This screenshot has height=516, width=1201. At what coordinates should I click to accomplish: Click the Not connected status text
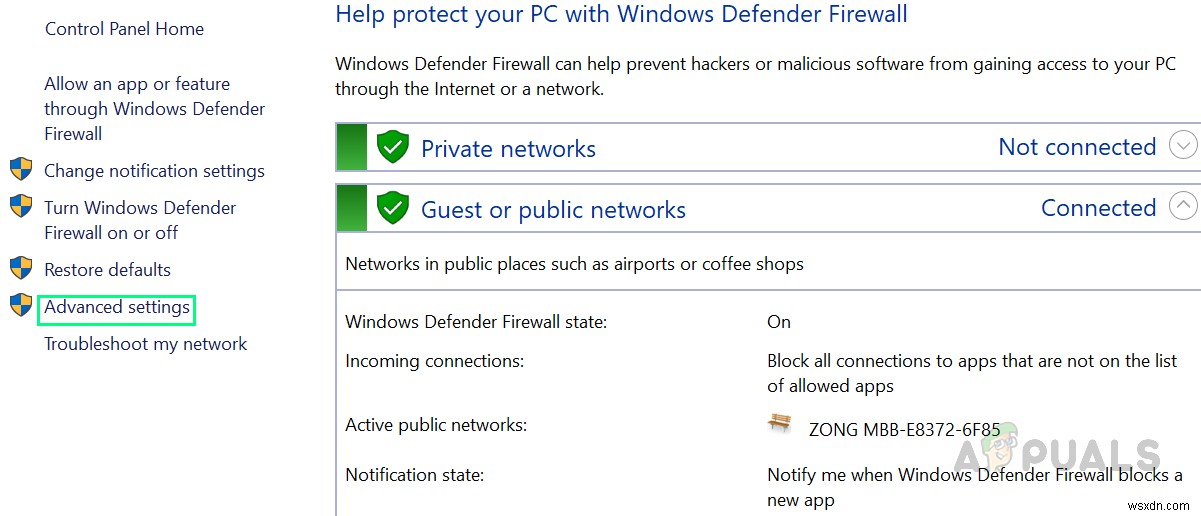(1077, 147)
